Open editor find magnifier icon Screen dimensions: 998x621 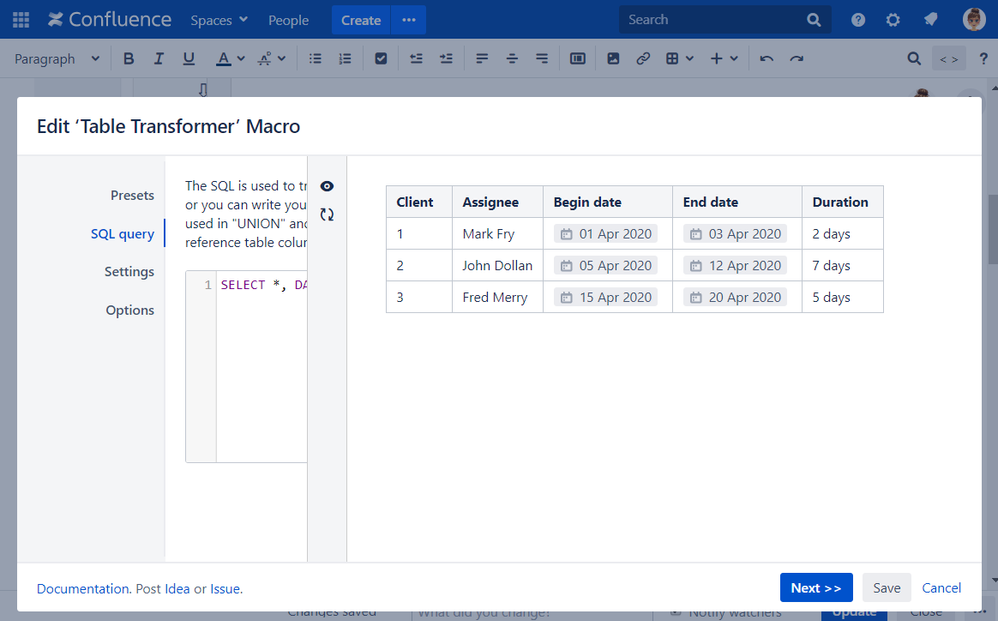click(914, 59)
